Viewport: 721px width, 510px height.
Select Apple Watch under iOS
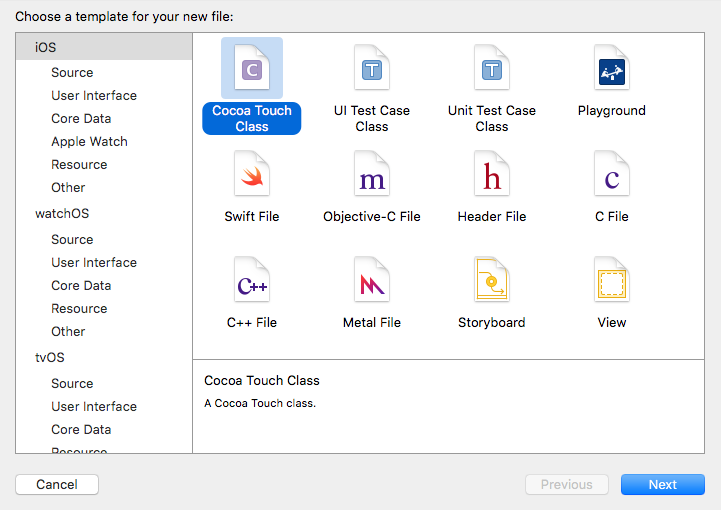[89, 141]
